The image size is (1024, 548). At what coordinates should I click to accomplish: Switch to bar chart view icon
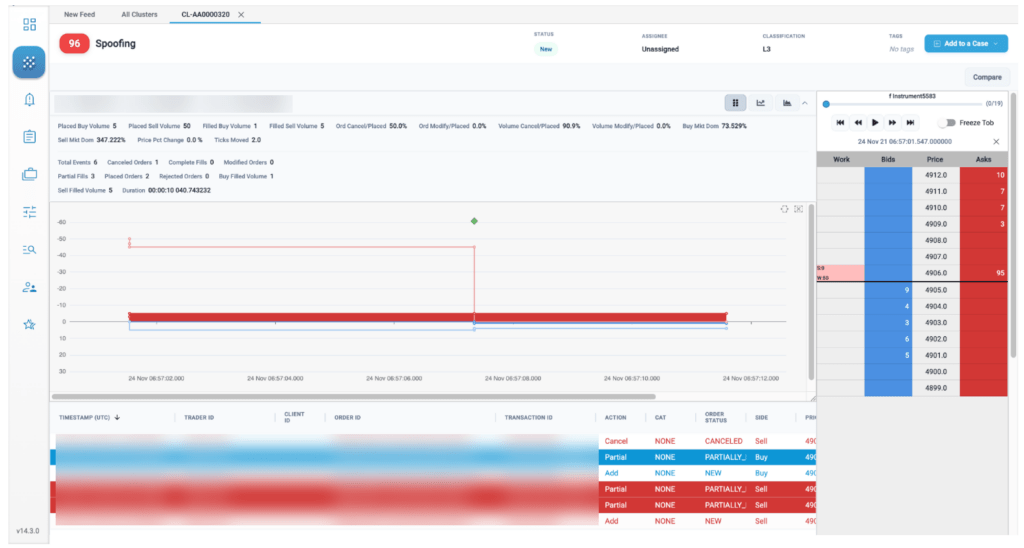787,103
